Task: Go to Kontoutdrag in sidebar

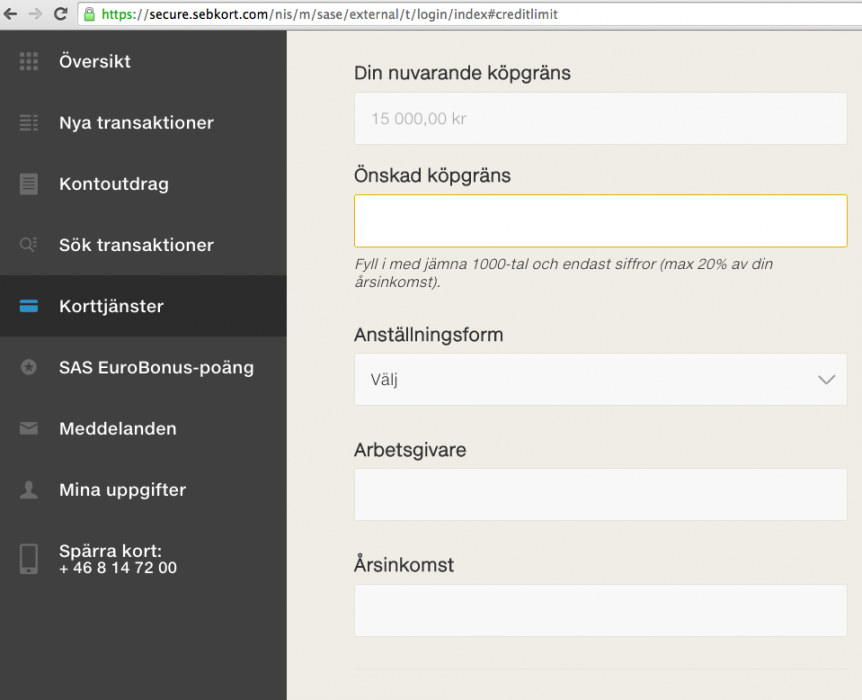Action: click(x=114, y=184)
